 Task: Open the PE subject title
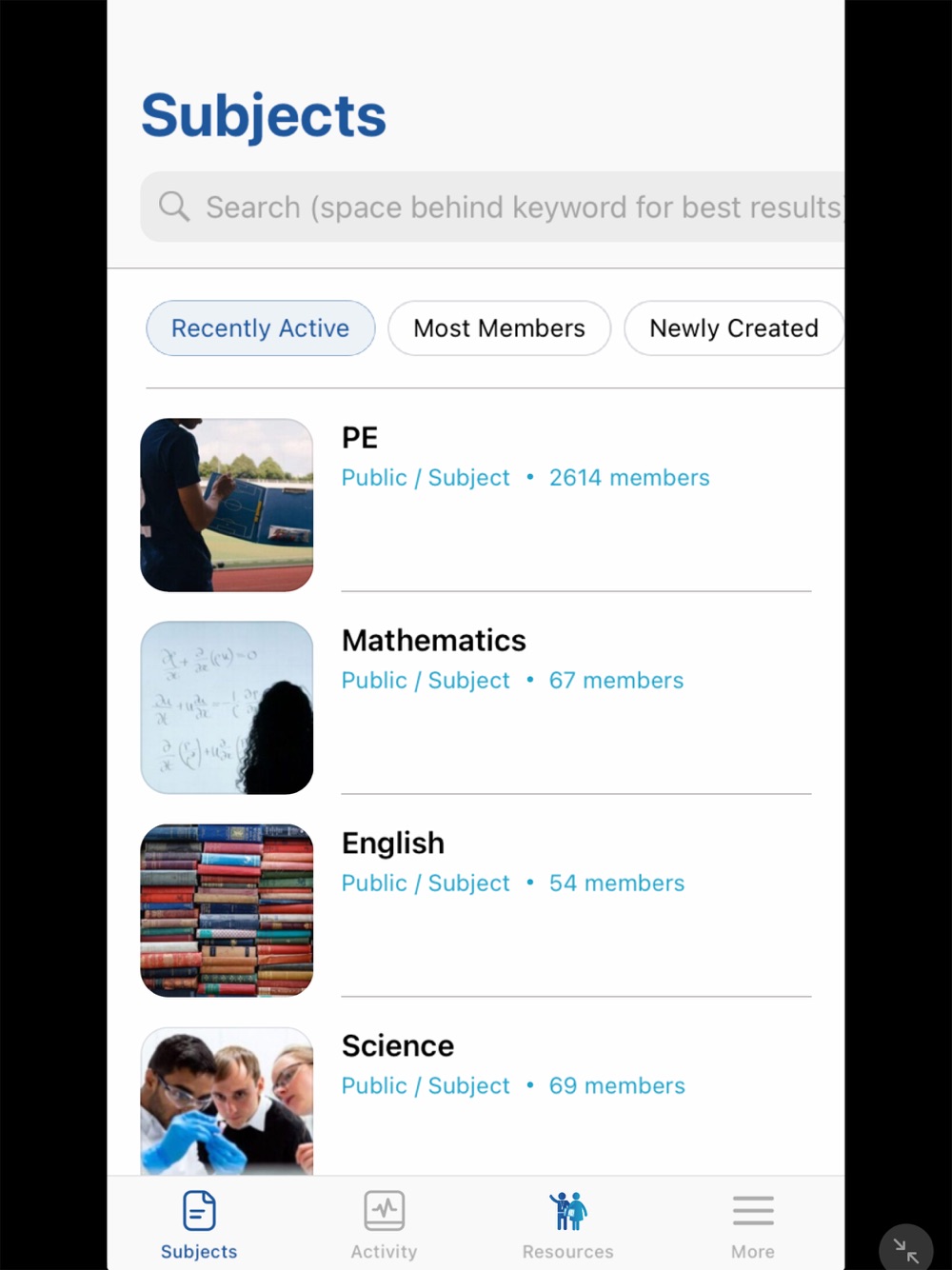pos(360,438)
